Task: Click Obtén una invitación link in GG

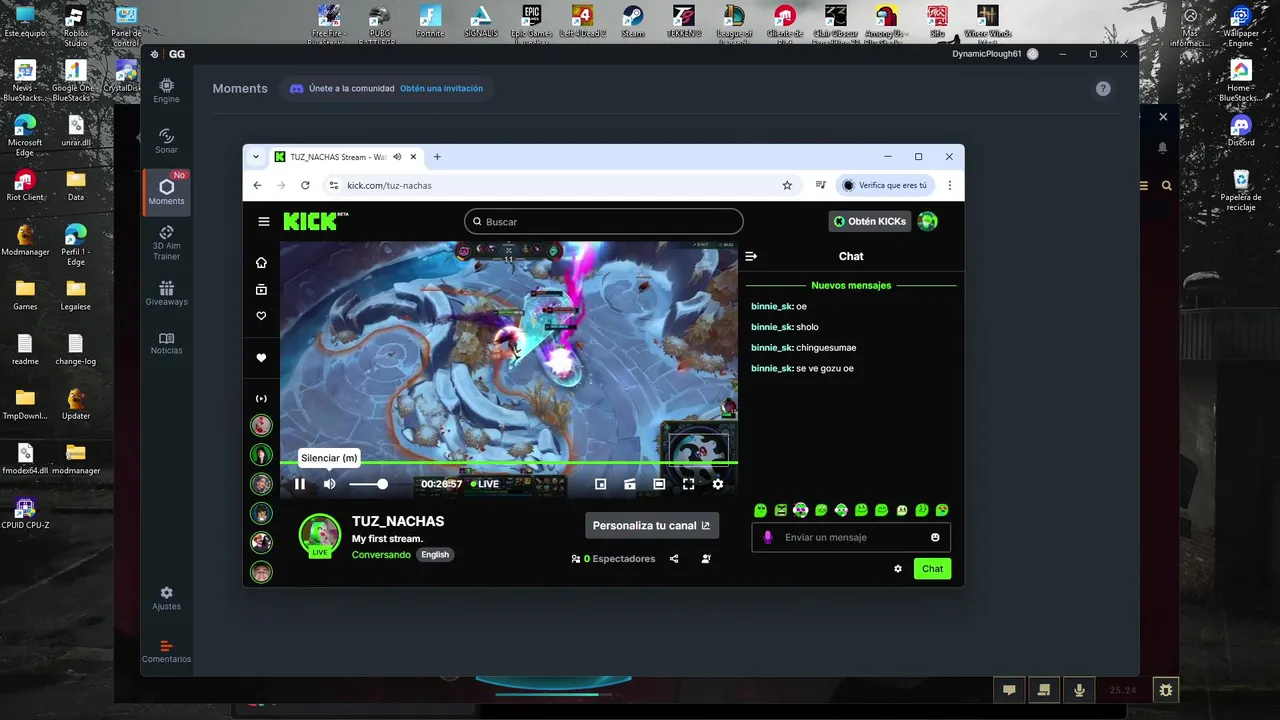Action: pos(441,88)
